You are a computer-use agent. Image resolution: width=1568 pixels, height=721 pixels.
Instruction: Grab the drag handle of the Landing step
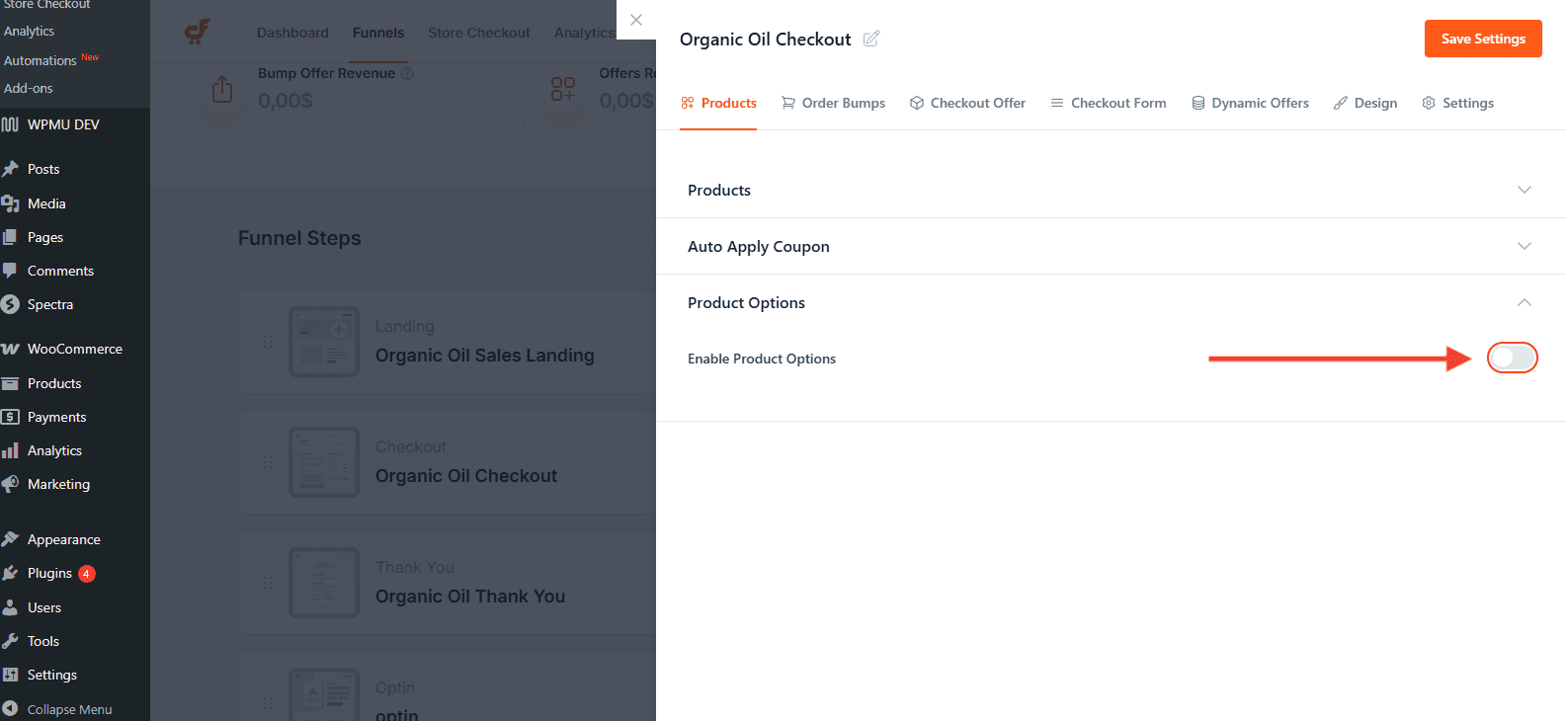(267, 341)
